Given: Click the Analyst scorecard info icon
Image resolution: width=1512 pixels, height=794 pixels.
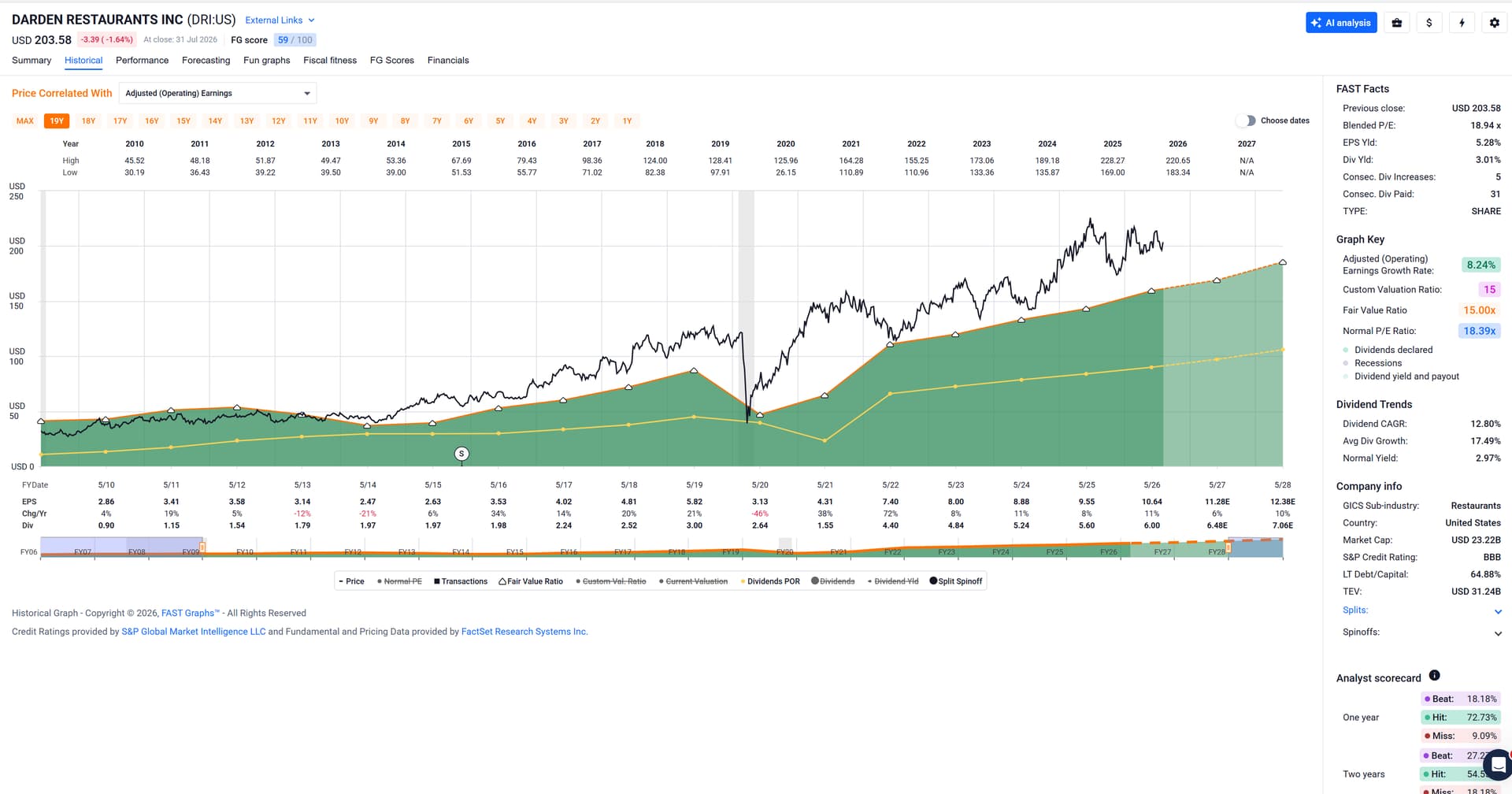Looking at the screenshot, I should coord(1434,675).
